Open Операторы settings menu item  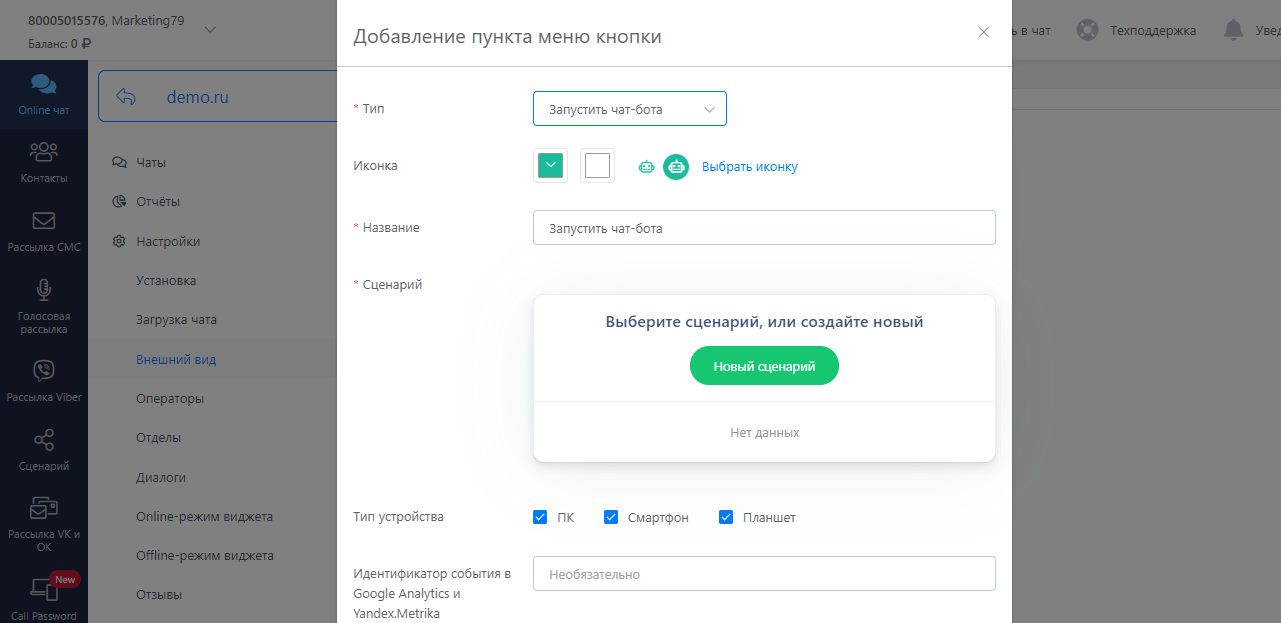point(170,398)
